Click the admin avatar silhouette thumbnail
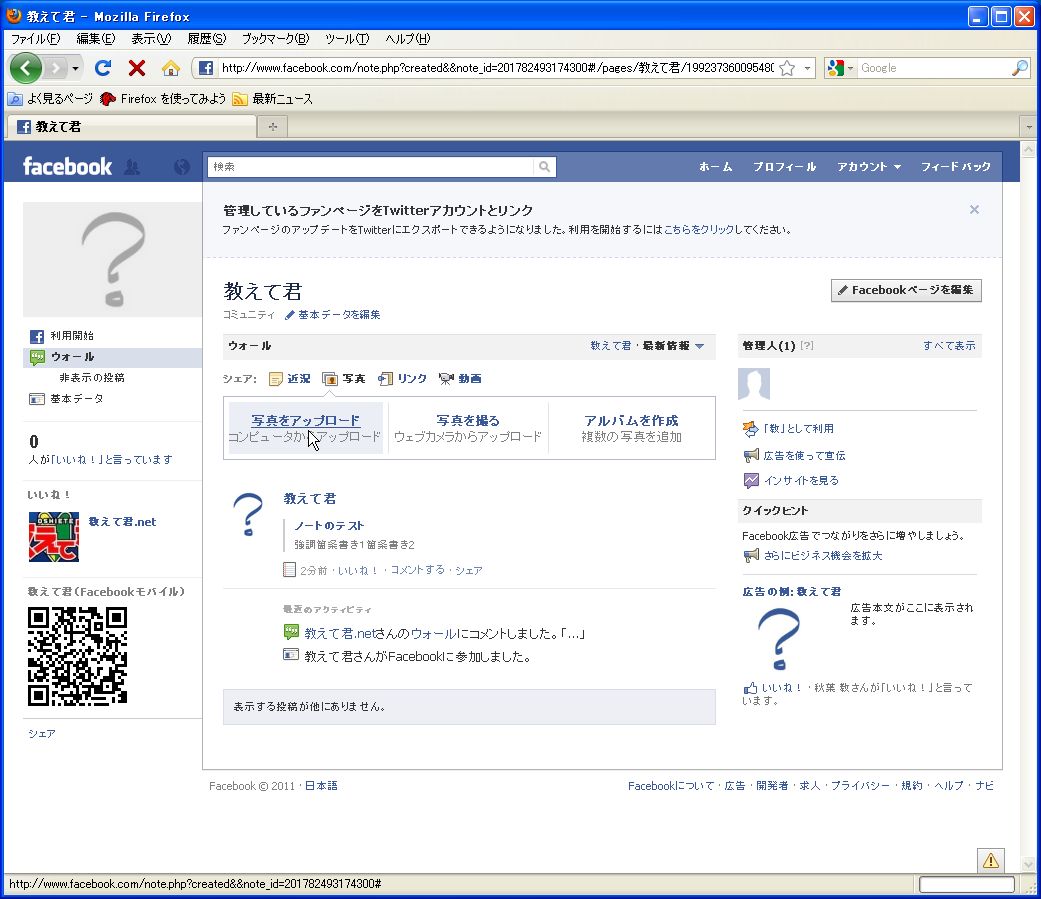This screenshot has width=1041, height=899. point(754,384)
